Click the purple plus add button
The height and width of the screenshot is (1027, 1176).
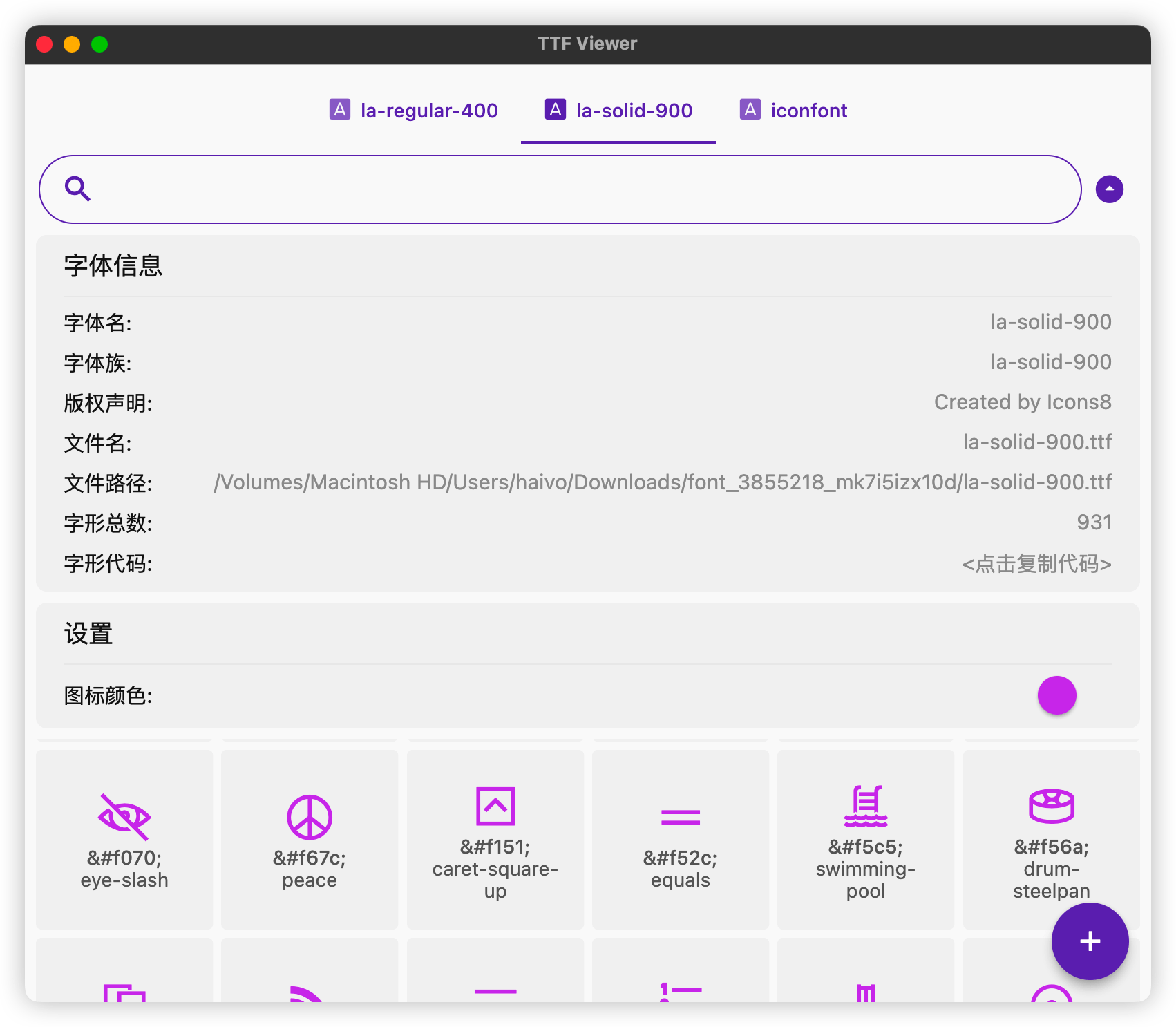pos(1090,941)
